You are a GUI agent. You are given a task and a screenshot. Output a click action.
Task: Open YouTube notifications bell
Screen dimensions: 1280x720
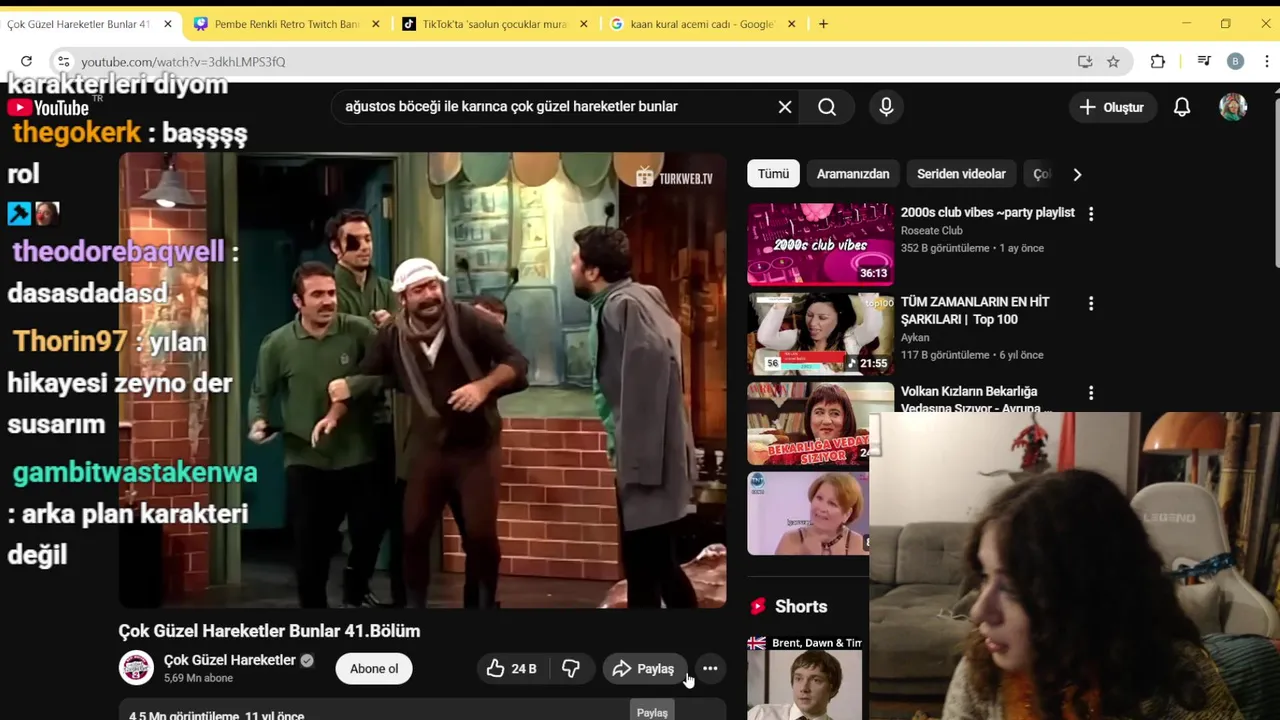coord(1182,107)
